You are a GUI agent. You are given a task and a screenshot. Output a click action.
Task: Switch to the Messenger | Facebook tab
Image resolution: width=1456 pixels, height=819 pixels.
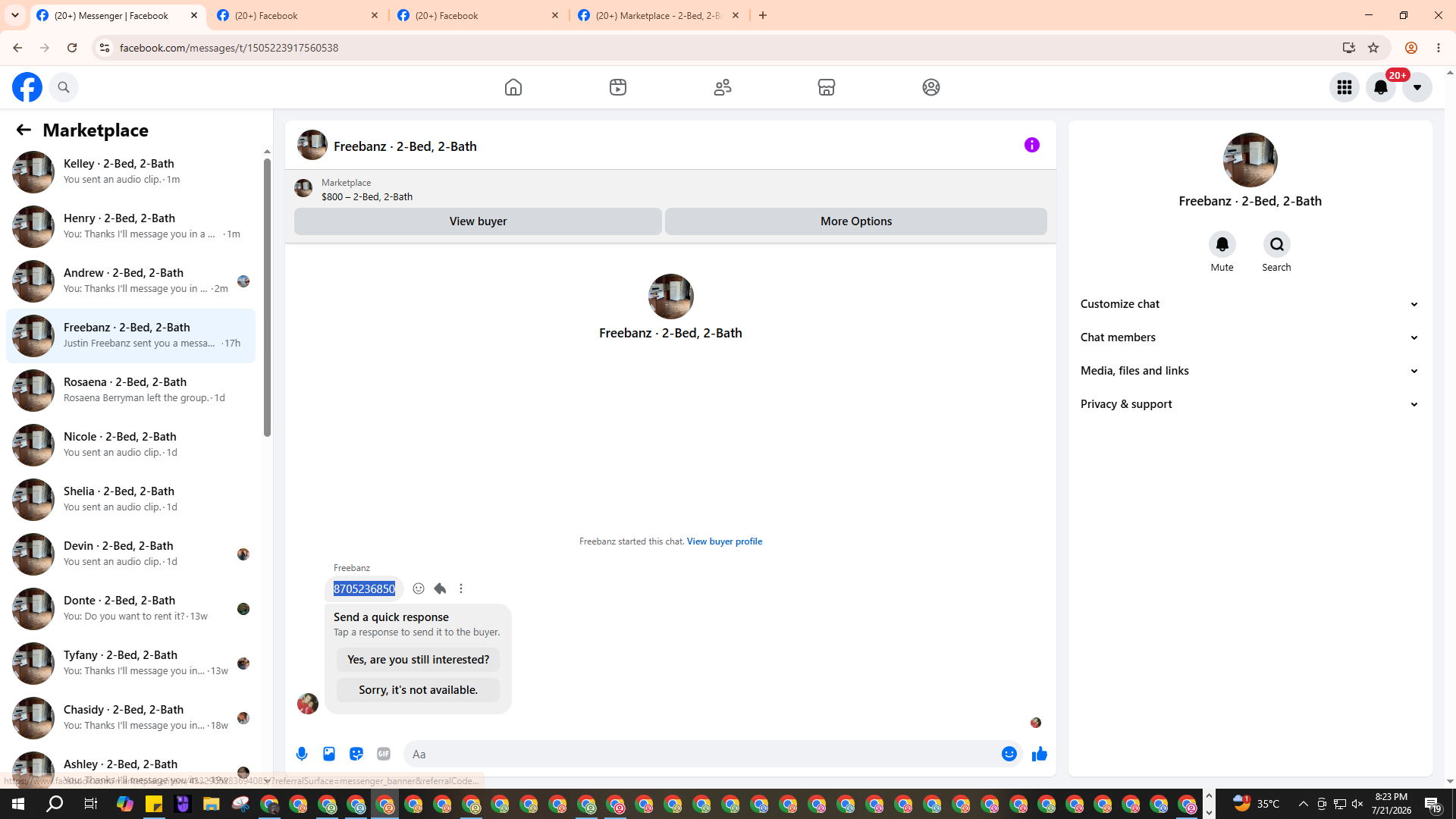118,16
